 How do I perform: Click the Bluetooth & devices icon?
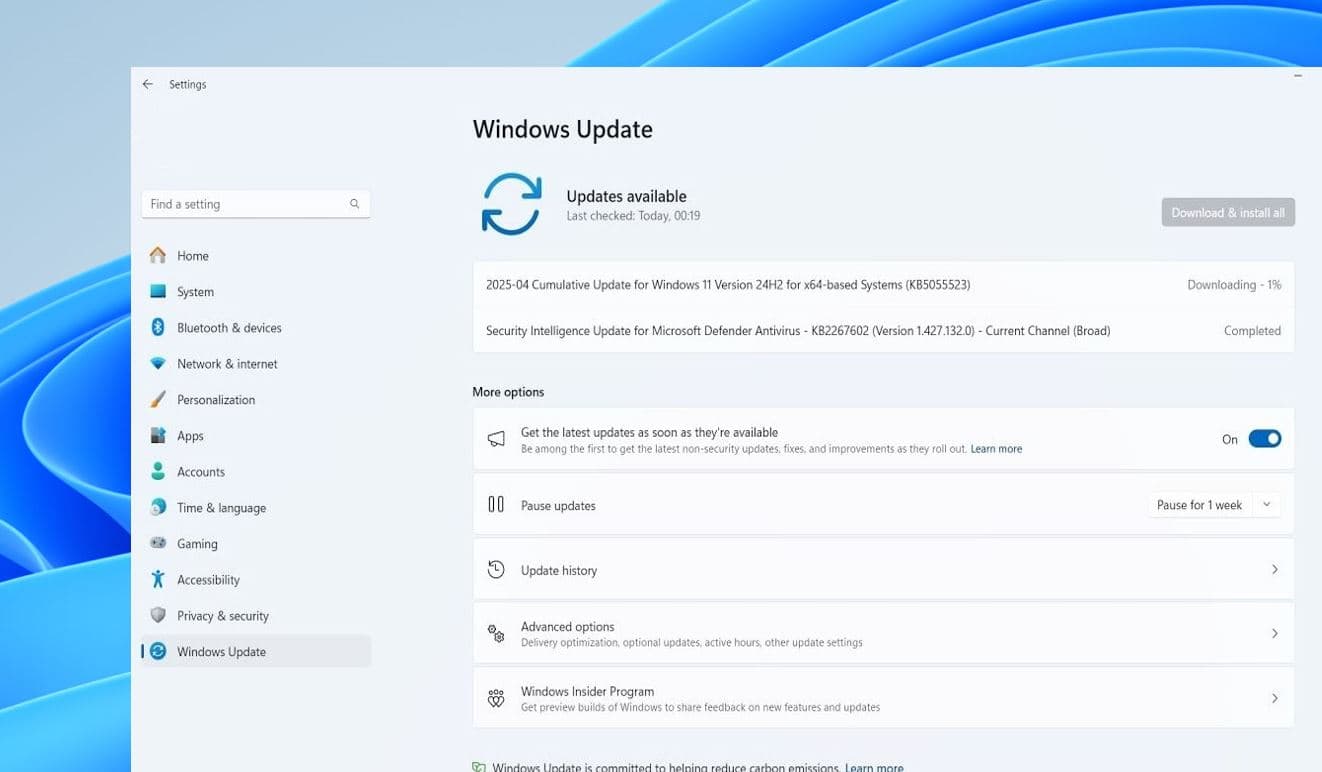point(158,328)
